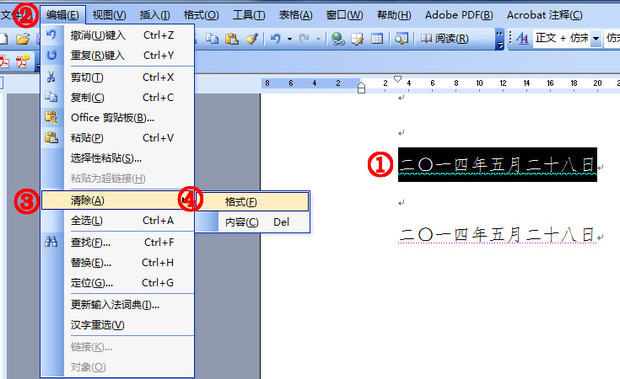Click the Insert Hyperlink globe icon
This screenshot has height=379, width=620.
click(338, 39)
